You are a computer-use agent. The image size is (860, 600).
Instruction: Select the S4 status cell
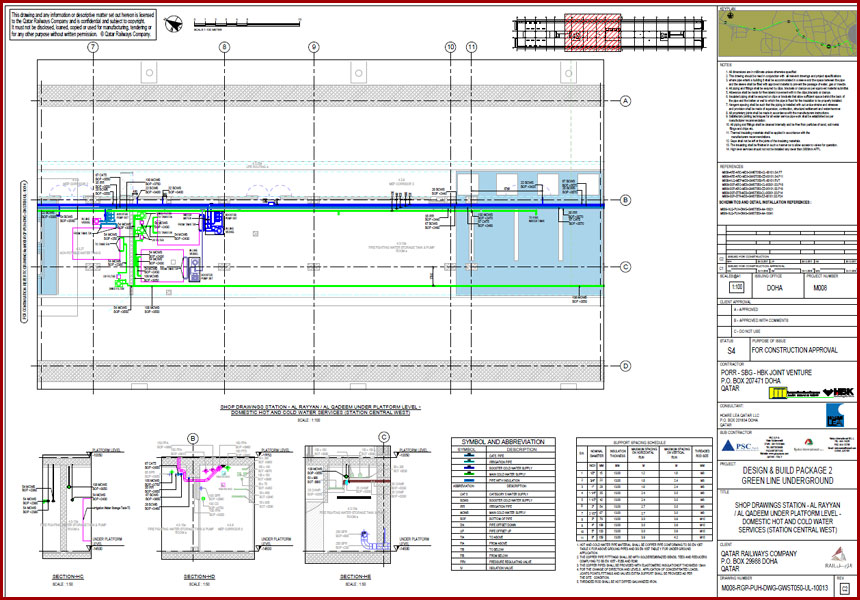pyautogui.click(x=731, y=352)
